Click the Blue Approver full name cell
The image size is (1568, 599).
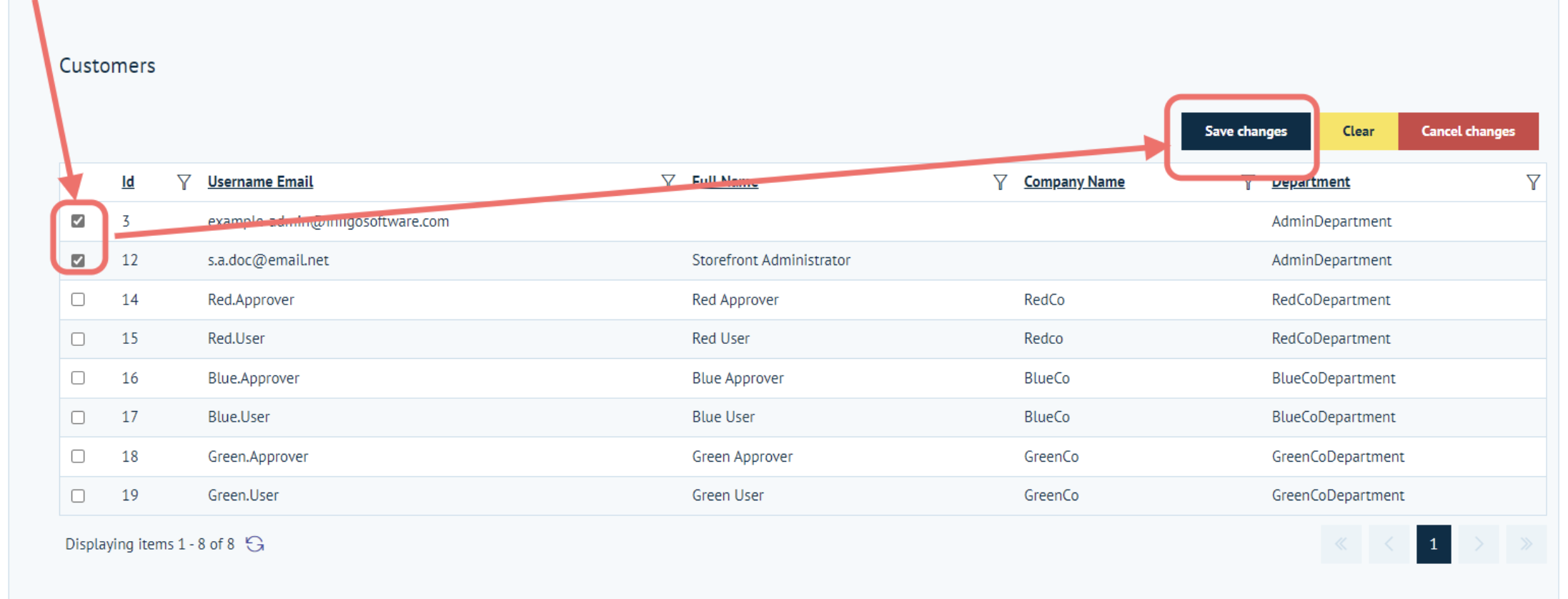coord(738,378)
